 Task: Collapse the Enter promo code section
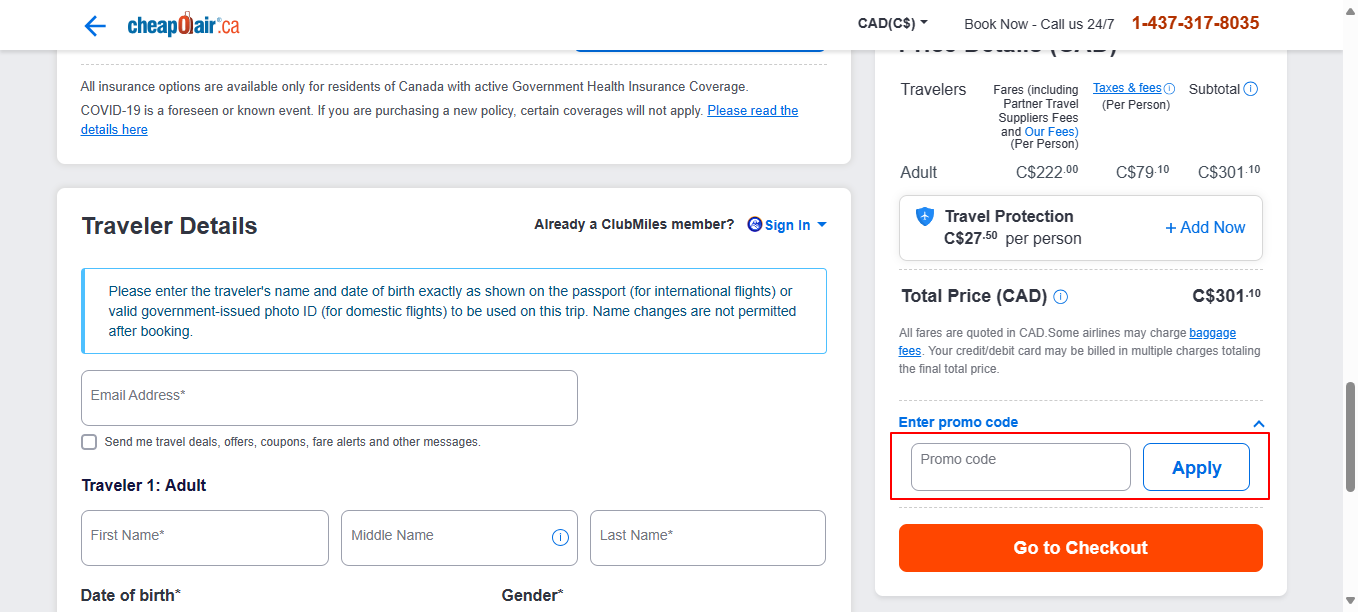(1259, 423)
